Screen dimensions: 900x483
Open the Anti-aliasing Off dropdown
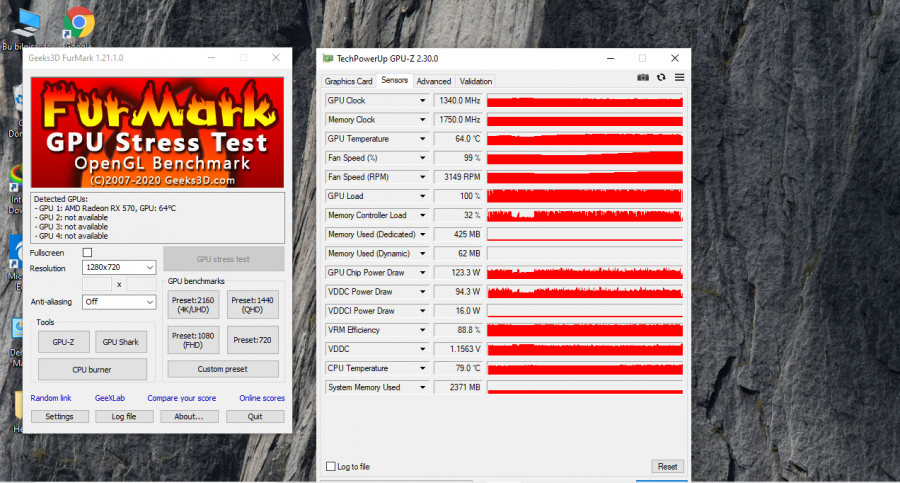tap(119, 302)
